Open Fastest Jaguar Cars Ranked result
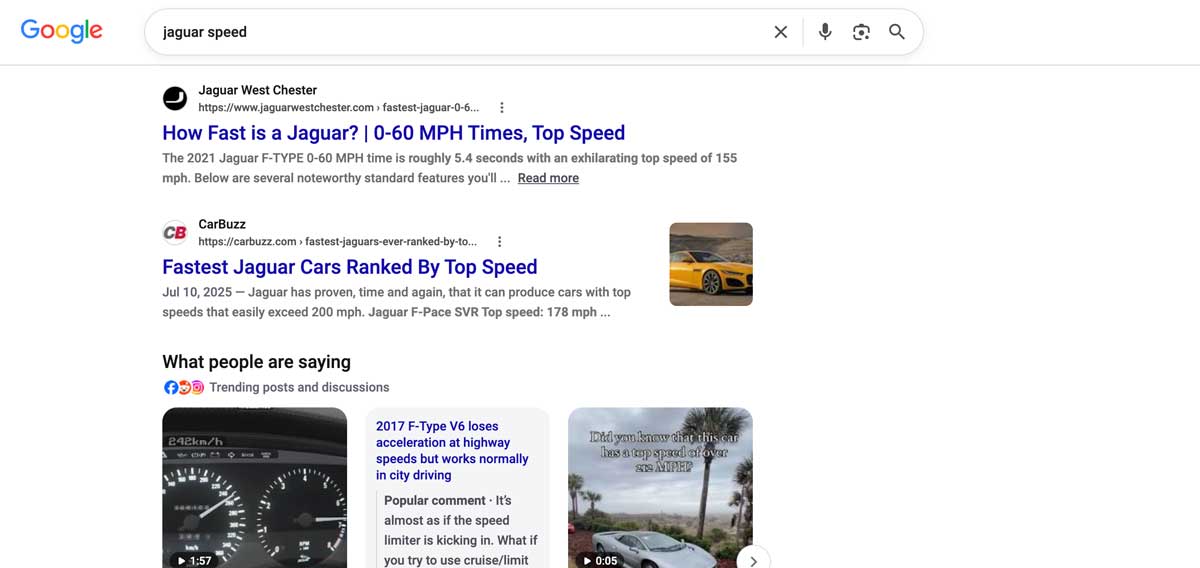This screenshot has height=568, width=1200. click(x=350, y=267)
